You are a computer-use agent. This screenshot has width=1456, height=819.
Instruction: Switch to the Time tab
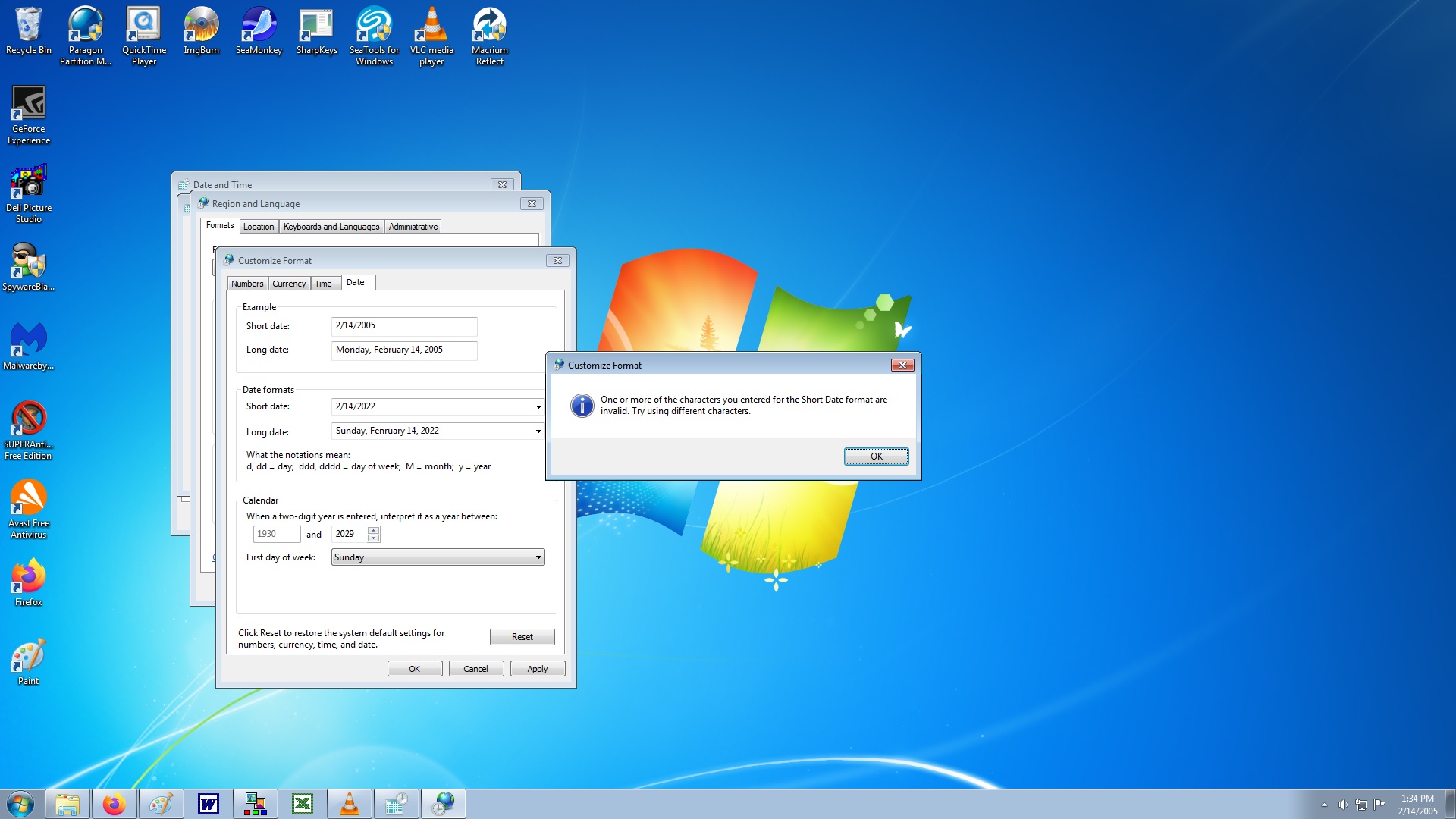click(324, 284)
